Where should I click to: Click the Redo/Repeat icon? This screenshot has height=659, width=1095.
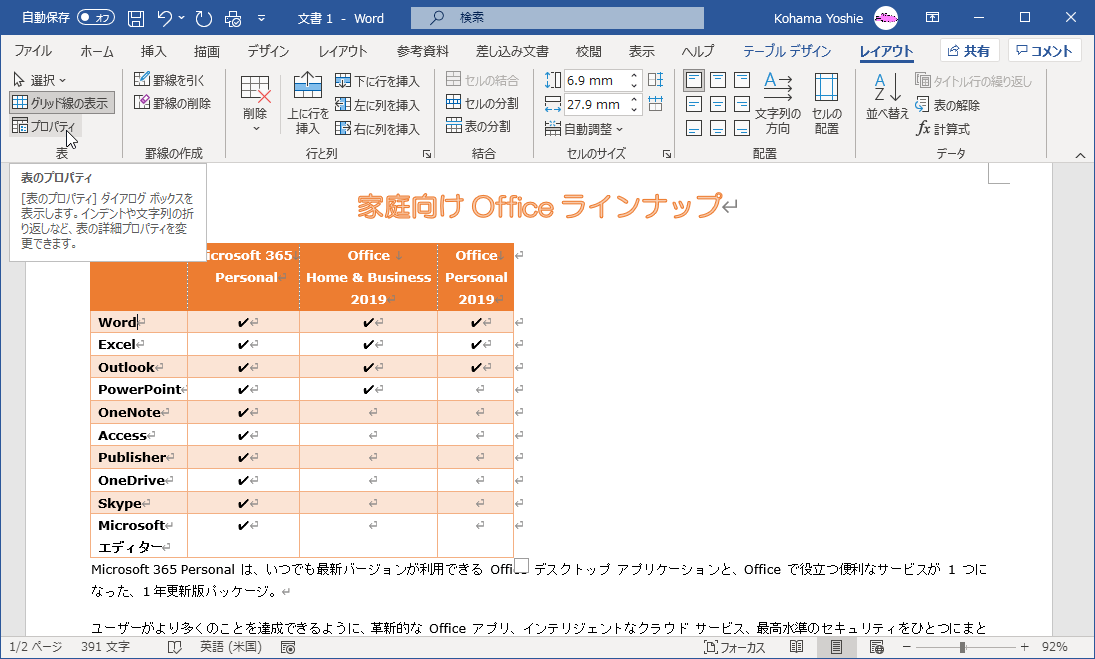[x=203, y=18]
